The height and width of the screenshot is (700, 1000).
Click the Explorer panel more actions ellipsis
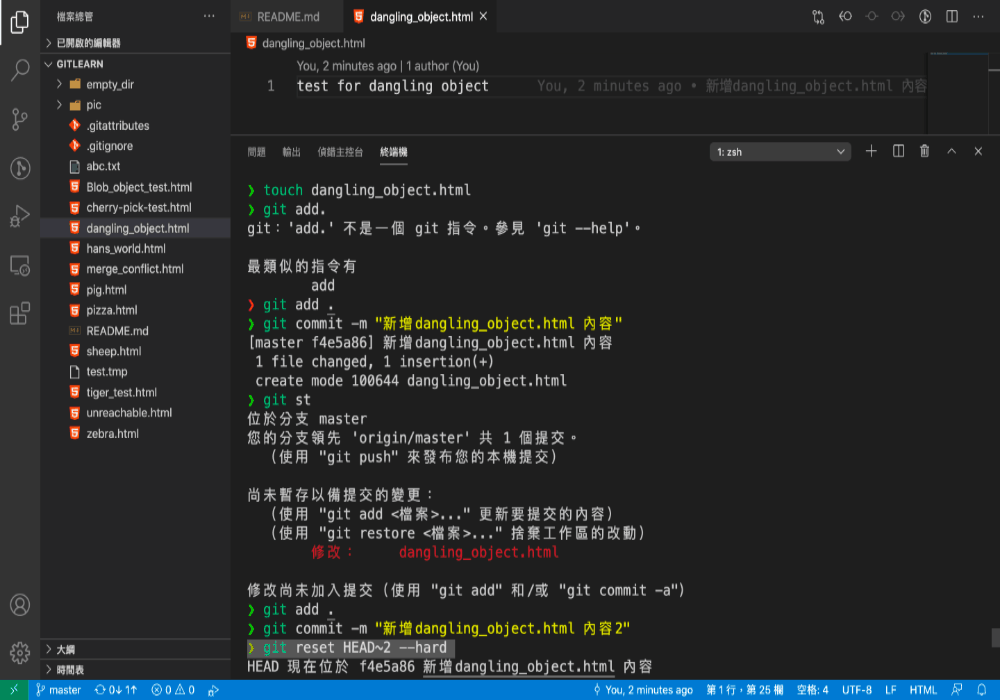[x=209, y=17]
